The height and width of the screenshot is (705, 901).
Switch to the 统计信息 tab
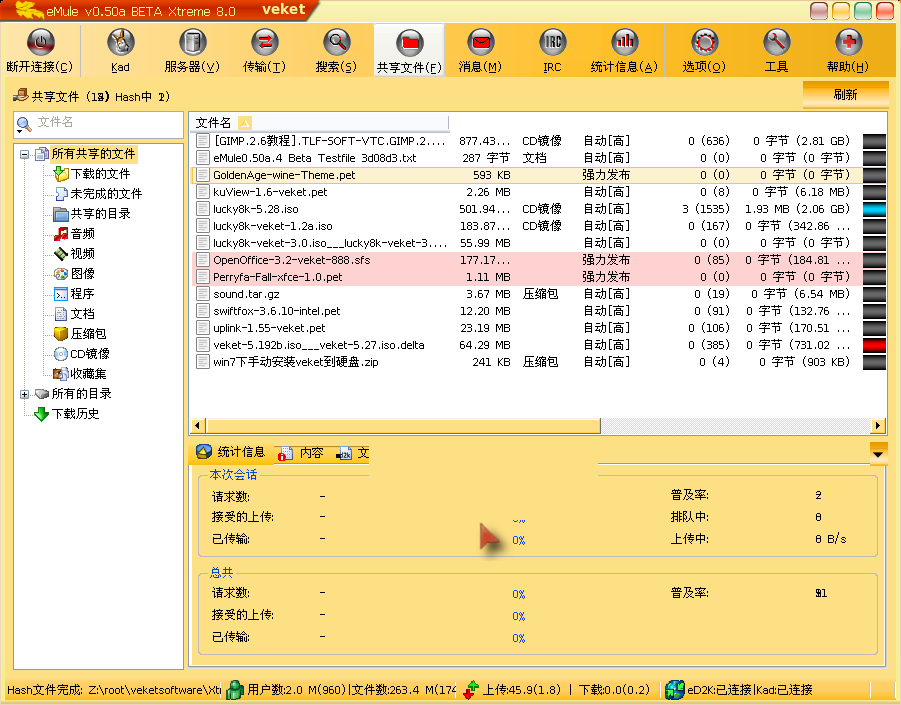[231, 452]
